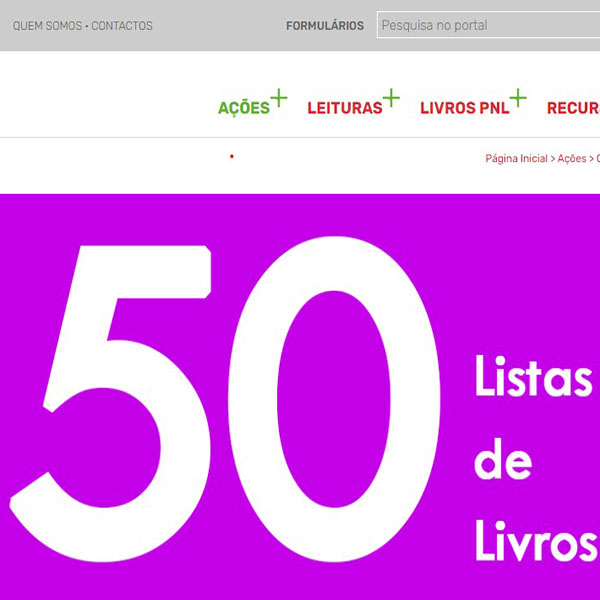Open the CONTACTOS link
This screenshot has height=600, width=600.
122,26
